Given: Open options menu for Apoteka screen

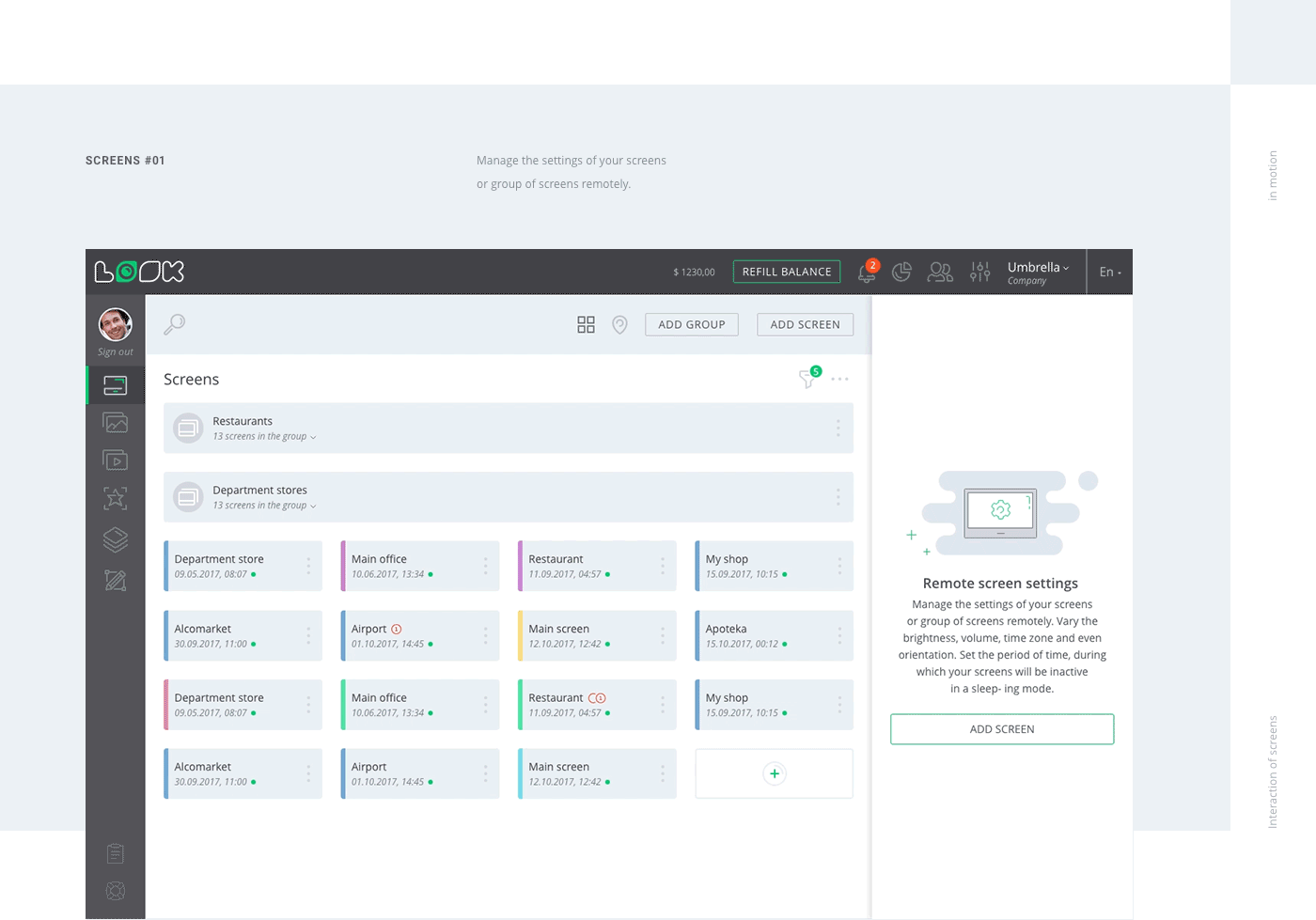Looking at the screenshot, I should [839, 636].
